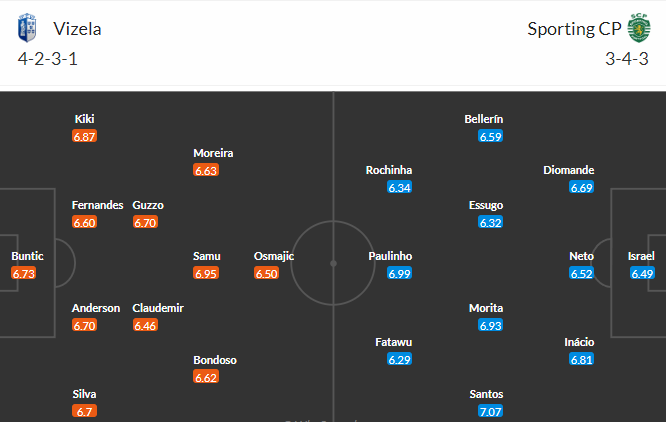This screenshot has width=666, height=422.
Task: Select Claudemir's 6.46 rating badge
Action: (x=145, y=325)
